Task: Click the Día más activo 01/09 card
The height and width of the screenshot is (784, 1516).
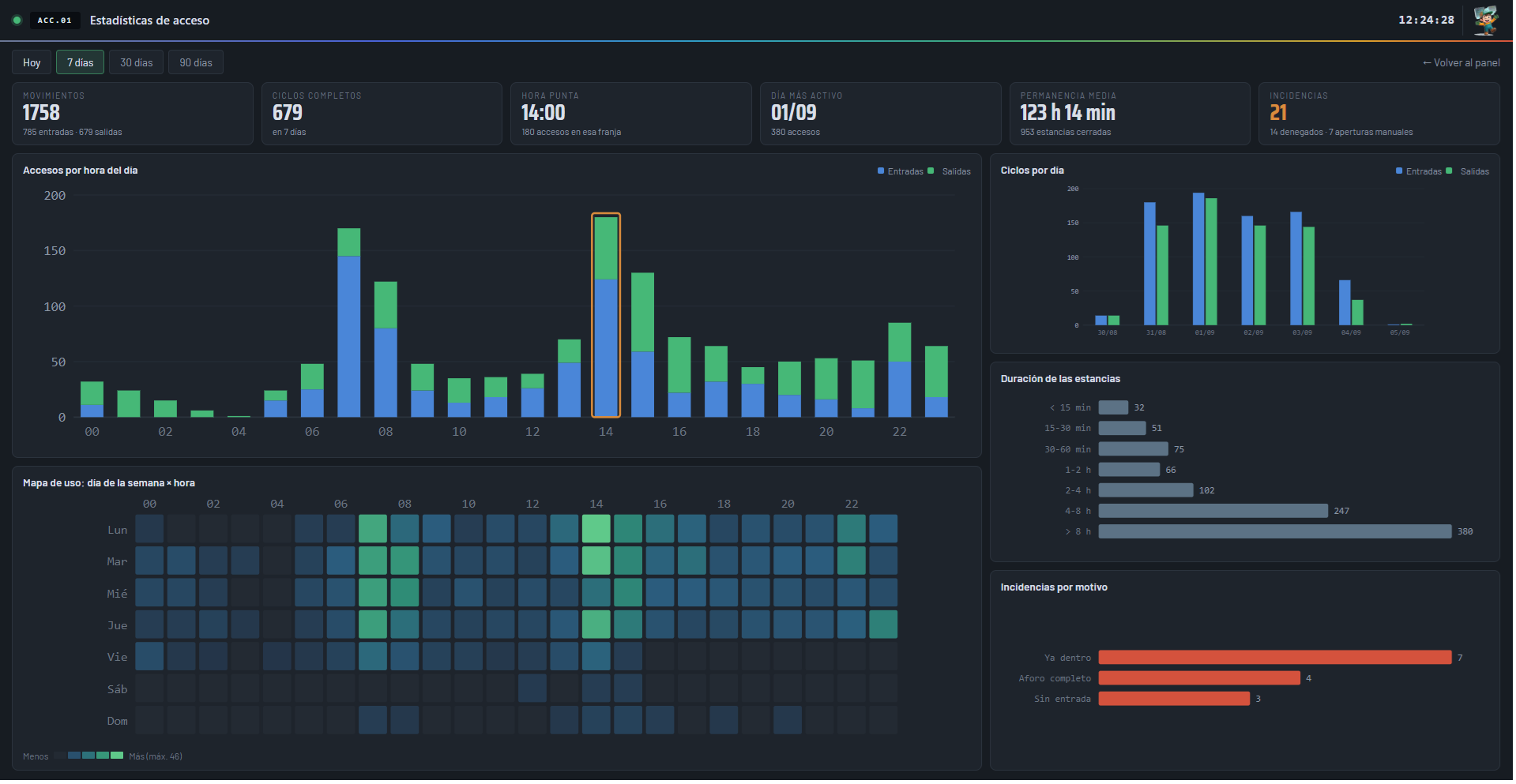Action: 881,114
